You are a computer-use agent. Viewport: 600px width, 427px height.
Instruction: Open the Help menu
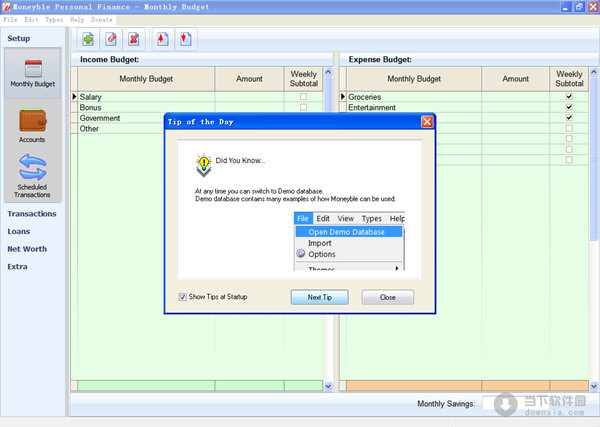(77, 20)
